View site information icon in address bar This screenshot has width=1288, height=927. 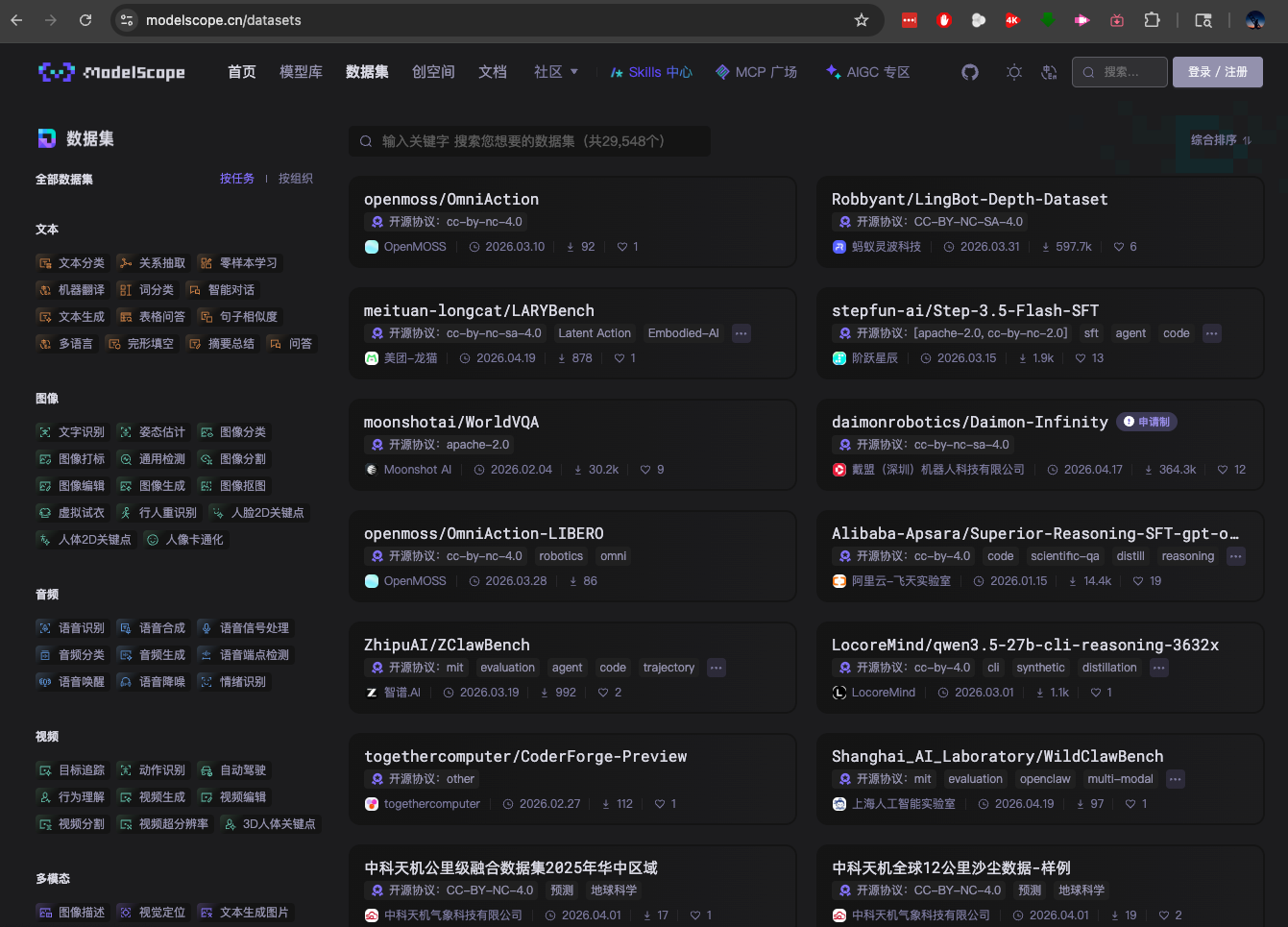tap(127, 20)
